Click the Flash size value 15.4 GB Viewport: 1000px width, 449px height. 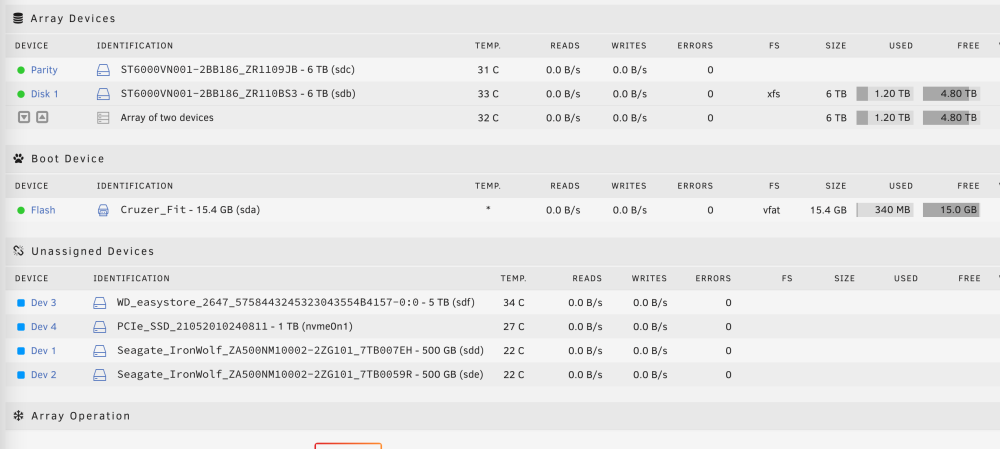click(x=828, y=210)
